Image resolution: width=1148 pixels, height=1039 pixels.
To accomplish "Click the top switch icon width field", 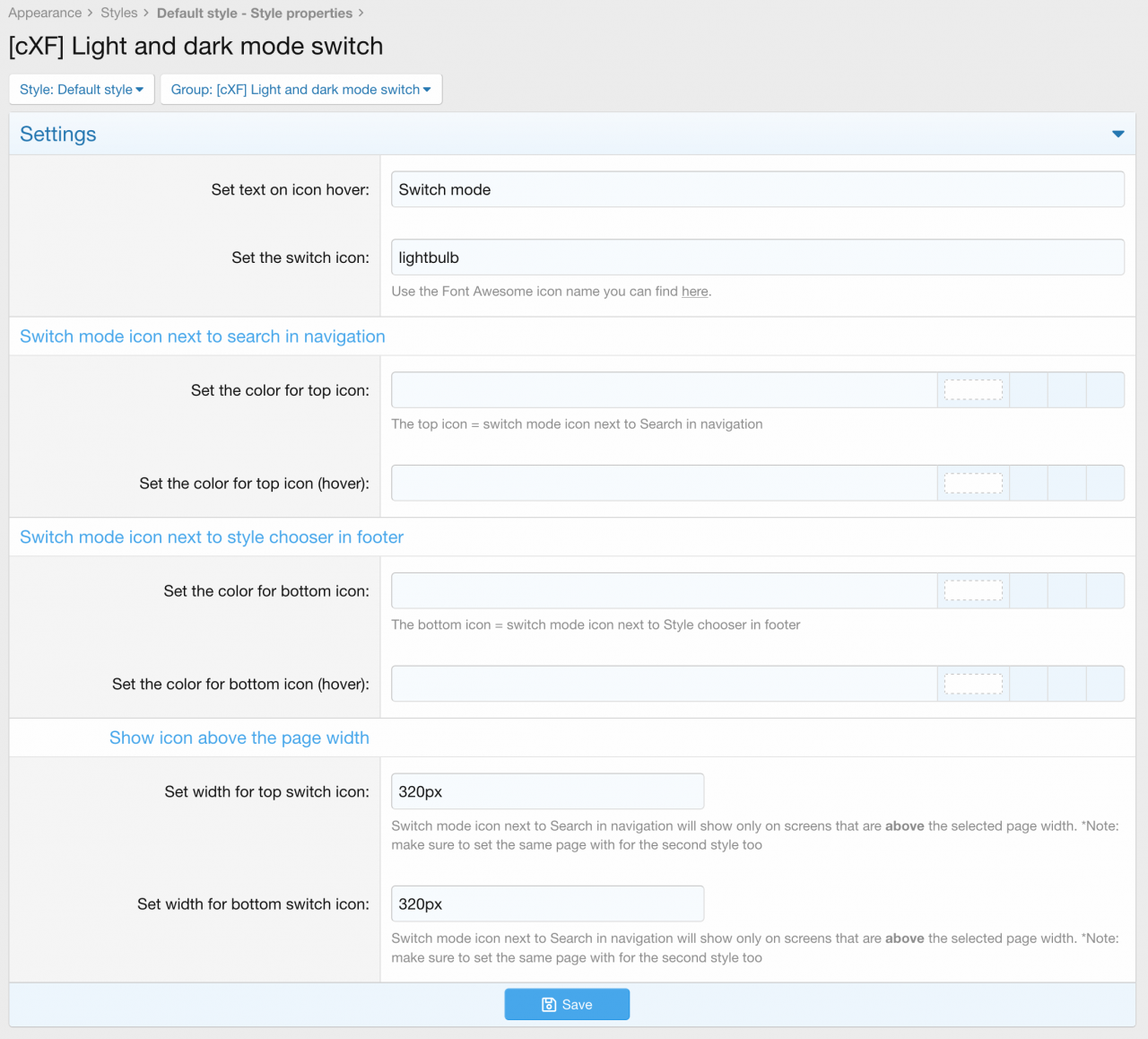I will (547, 791).
